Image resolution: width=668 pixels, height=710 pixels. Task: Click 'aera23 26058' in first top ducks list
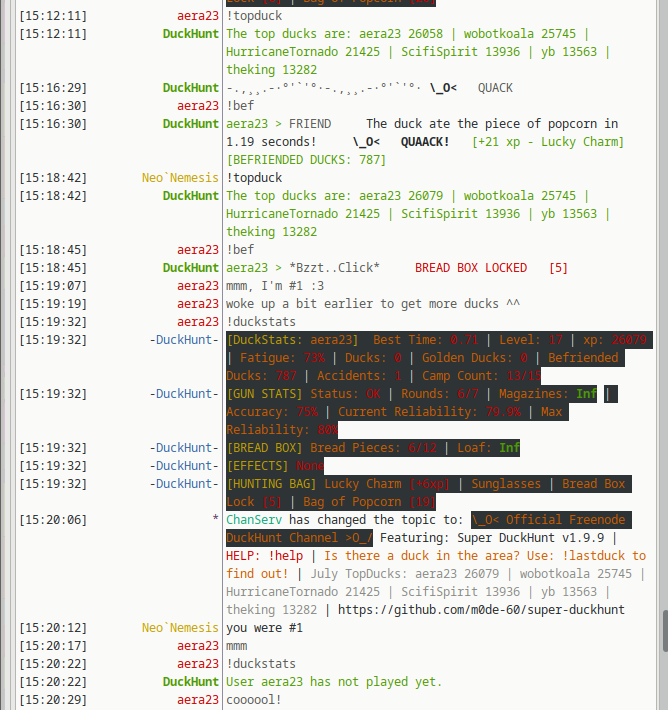(401, 34)
